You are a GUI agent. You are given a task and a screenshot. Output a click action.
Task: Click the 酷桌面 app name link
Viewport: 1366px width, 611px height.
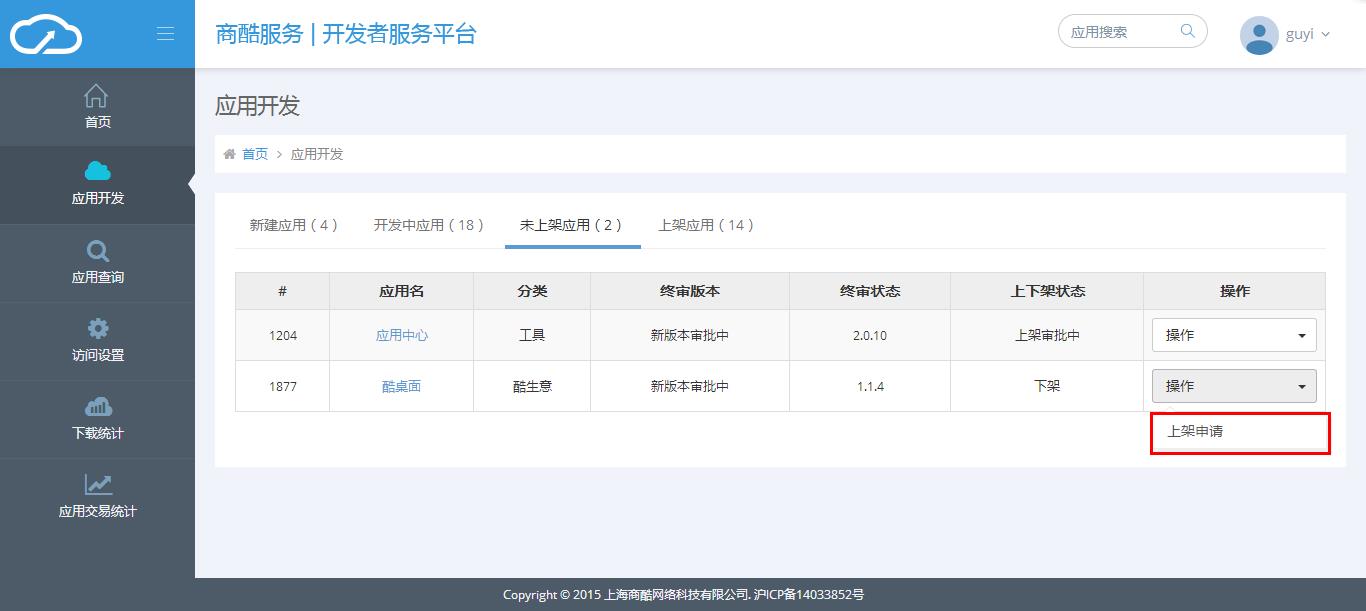coord(402,386)
